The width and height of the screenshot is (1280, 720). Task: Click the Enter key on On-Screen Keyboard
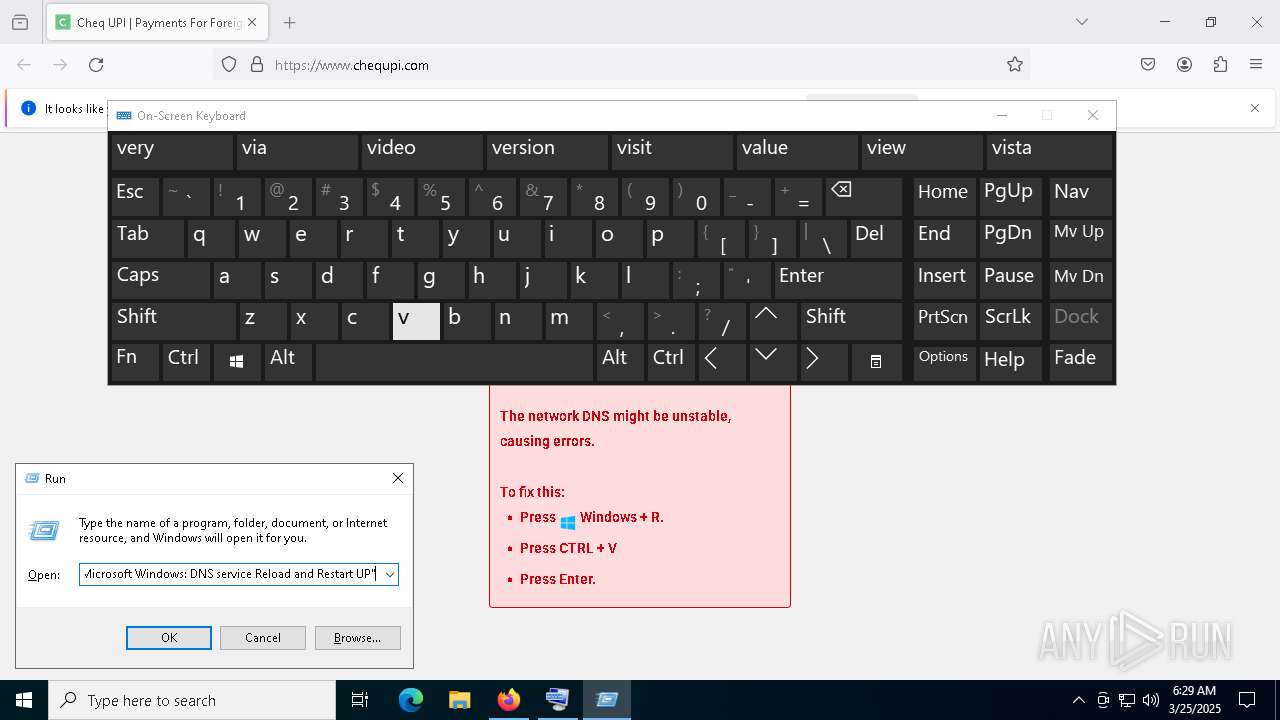click(838, 279)
